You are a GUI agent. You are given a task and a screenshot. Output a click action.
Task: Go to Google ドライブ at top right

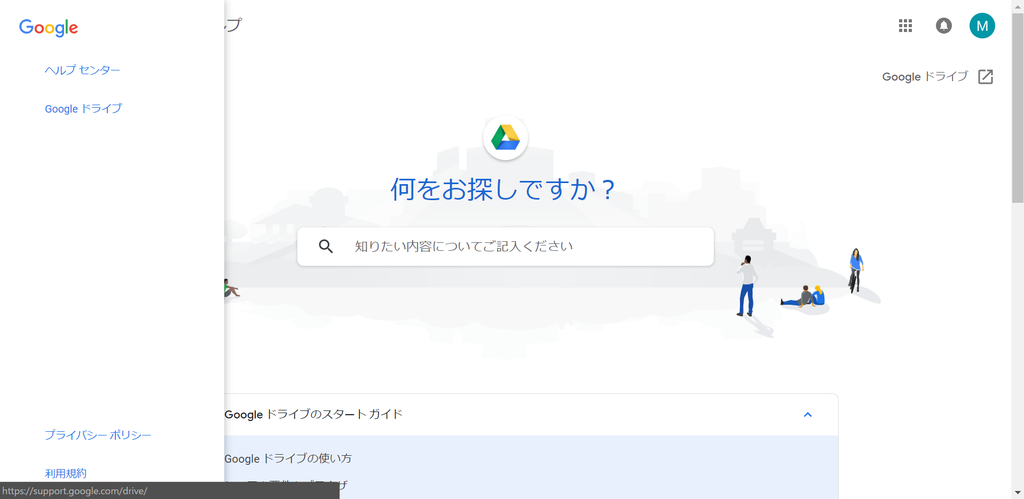925,76
